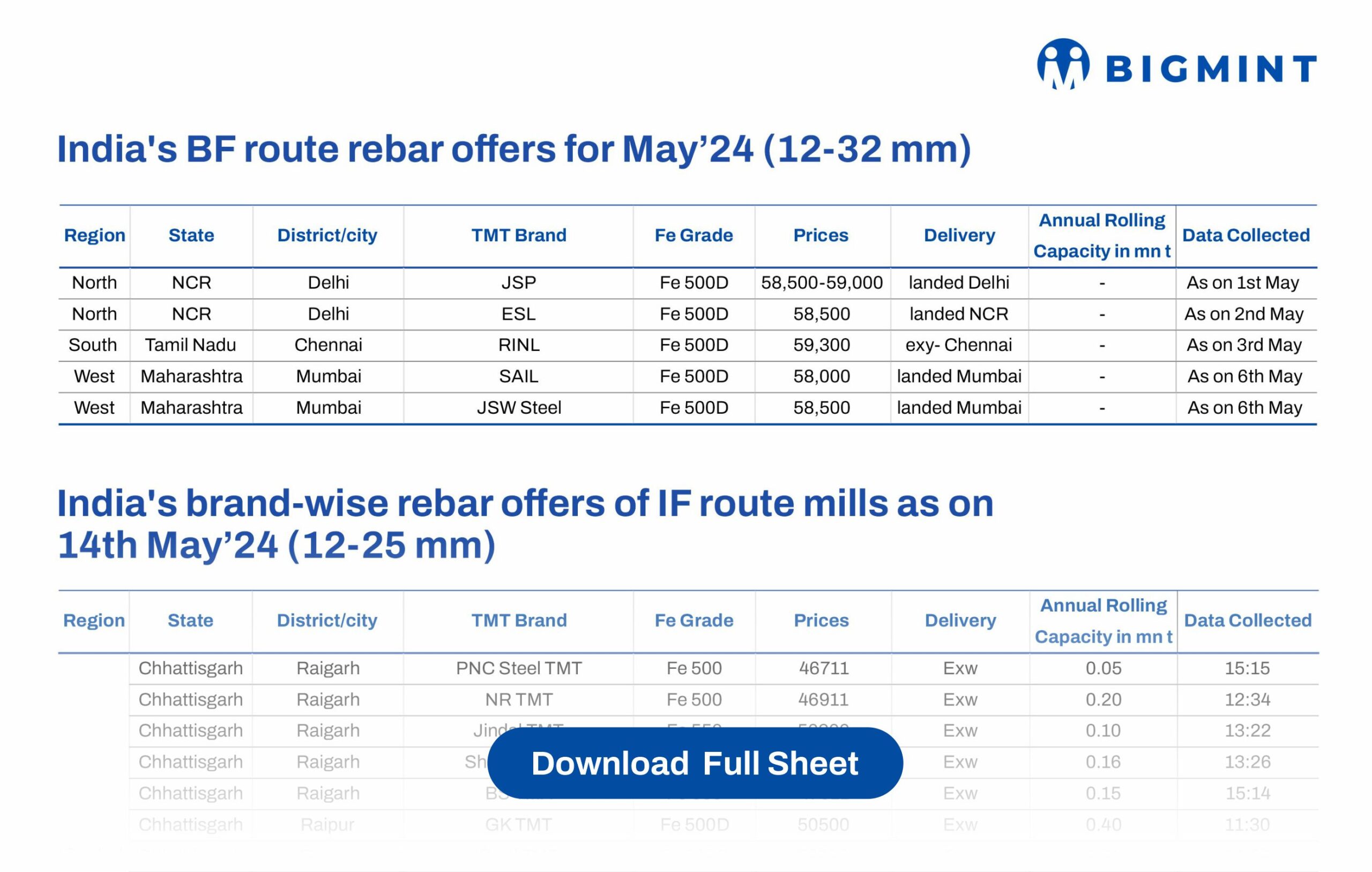Image resolution: width=1372 pixels, height=872 pixels.
Task: Select the As on 2nd May cell
Action: coord(1244,314)
